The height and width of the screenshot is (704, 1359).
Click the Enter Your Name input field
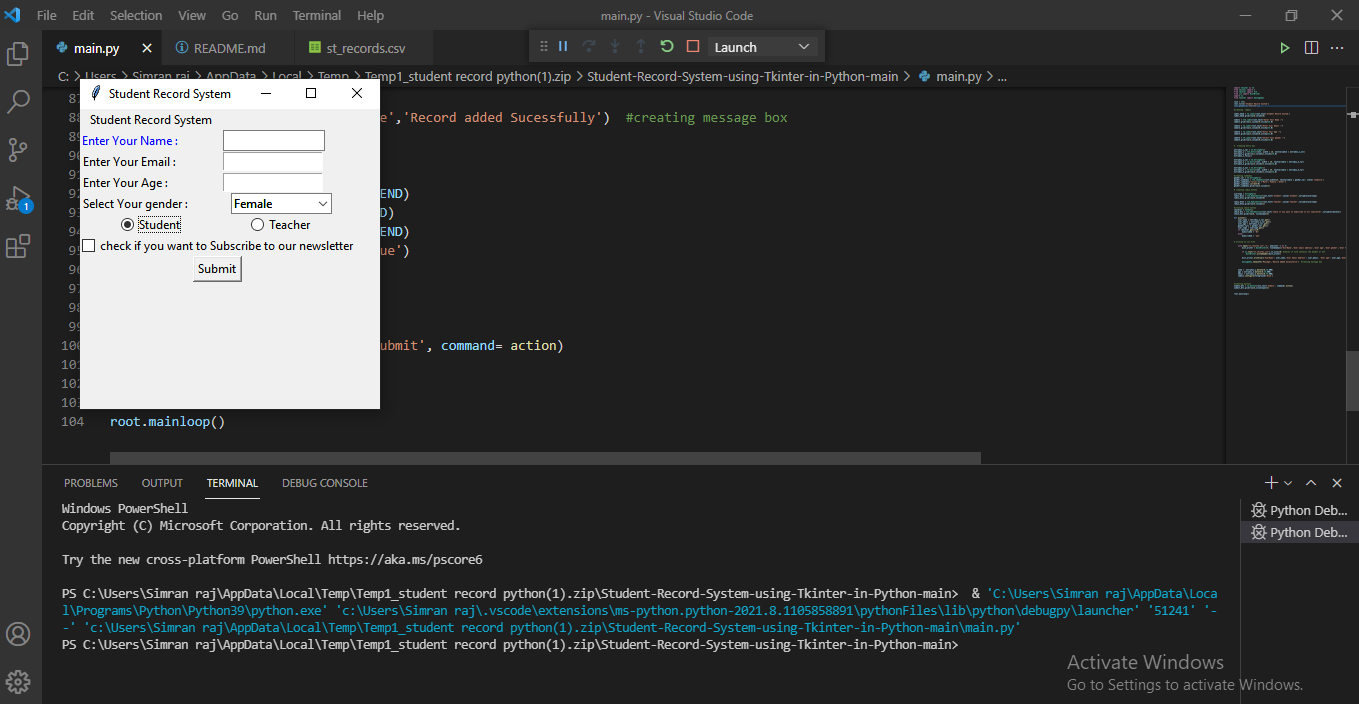click(274, 140)
